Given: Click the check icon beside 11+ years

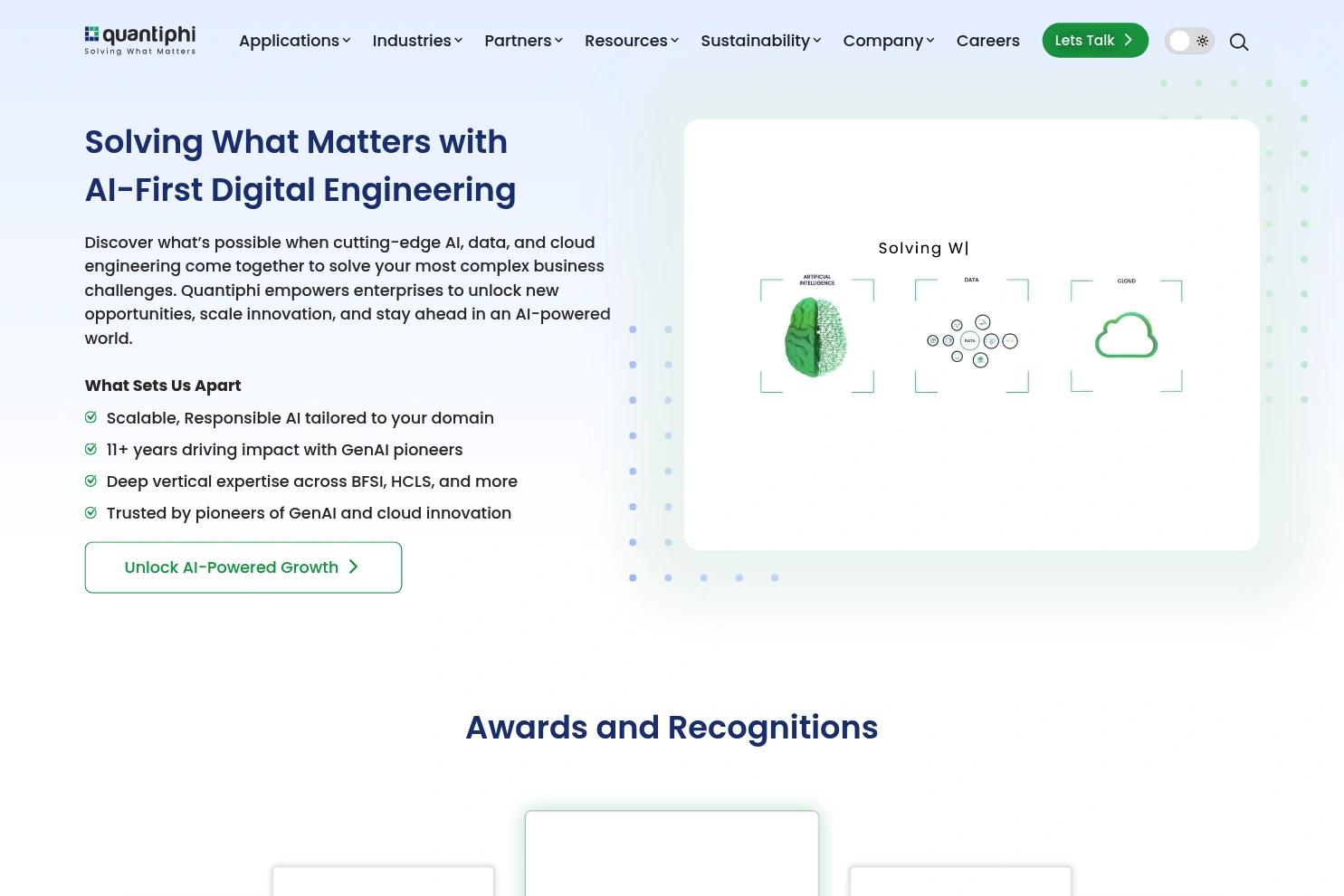Looking at the screenshot, I should (91, 449).
